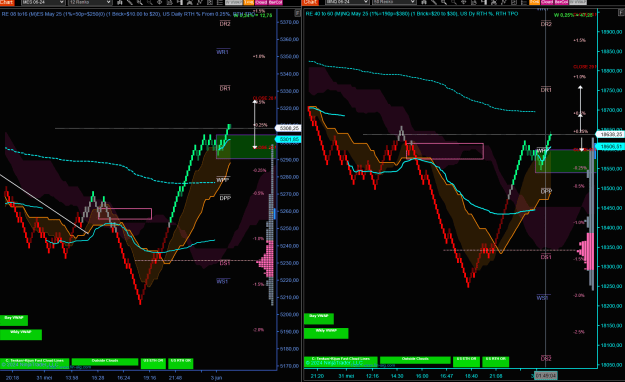The image size is (625, 382).
Task: Toggle US RTH button on MNQ chart
Action: click(495, 362)
